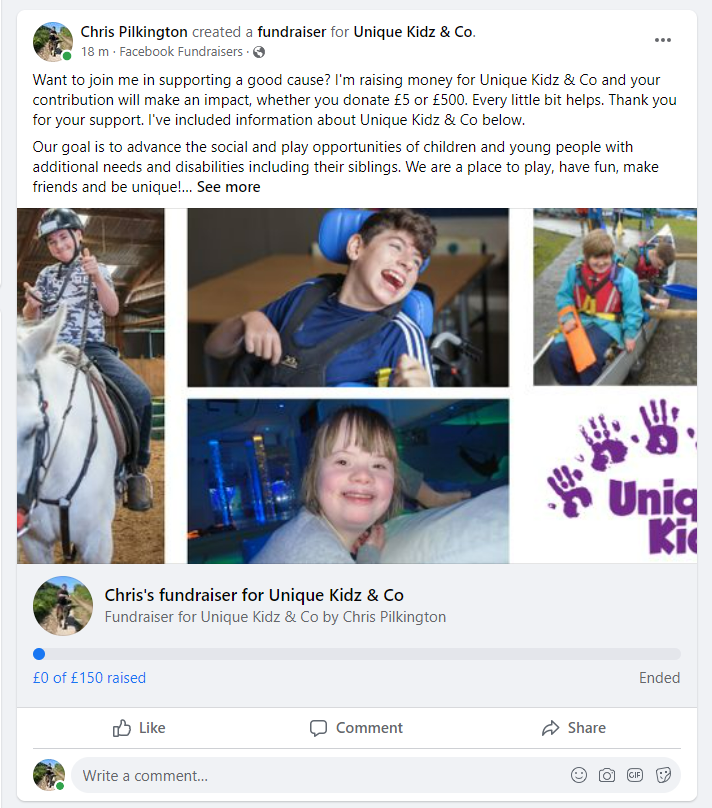Click the fundraiser link in the post header
Image resolution: width=712 pixels, height=808 pixels.
pos(292,32)
